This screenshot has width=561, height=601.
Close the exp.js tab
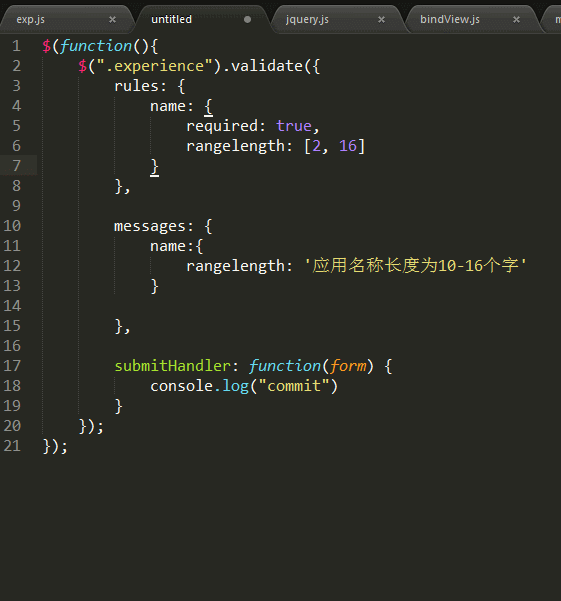(112, 20)
